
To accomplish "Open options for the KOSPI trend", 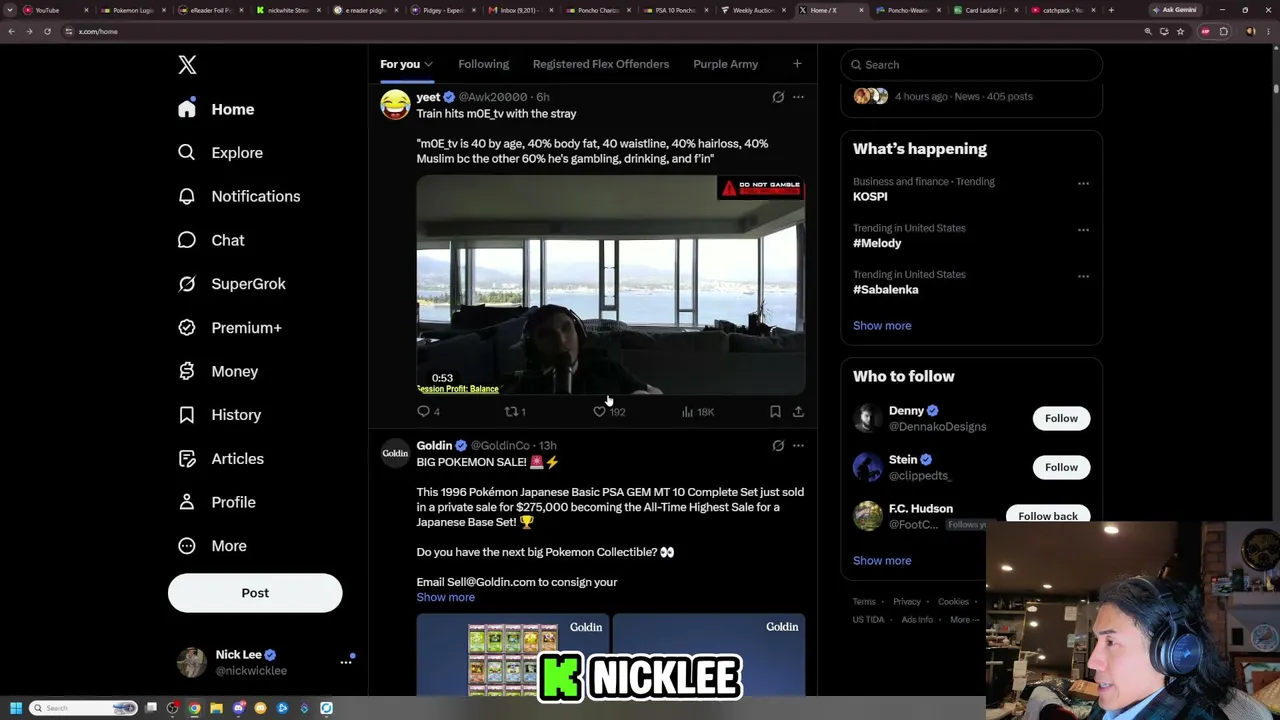I will [x=1083, y=183].
